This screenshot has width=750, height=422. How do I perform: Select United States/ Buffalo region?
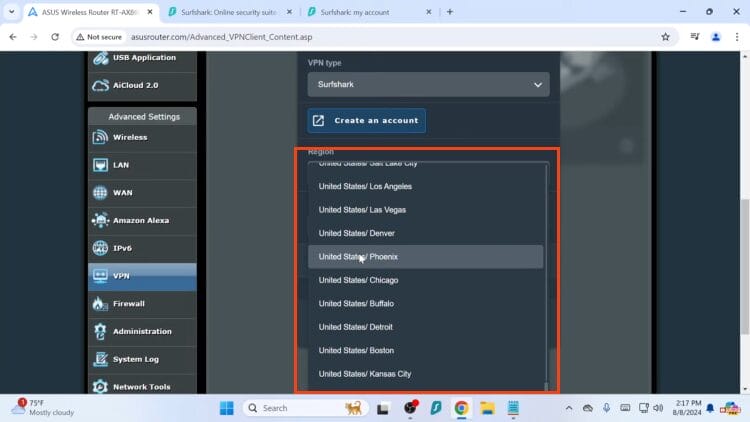(425, 303)
